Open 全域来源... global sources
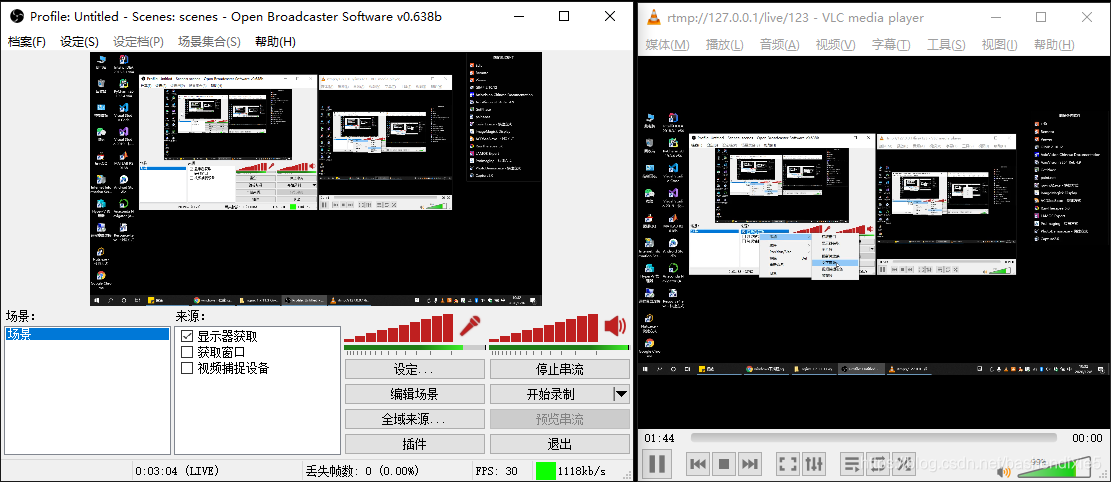This screenshot has height=482, width=1111. click(x=414, y=419)
